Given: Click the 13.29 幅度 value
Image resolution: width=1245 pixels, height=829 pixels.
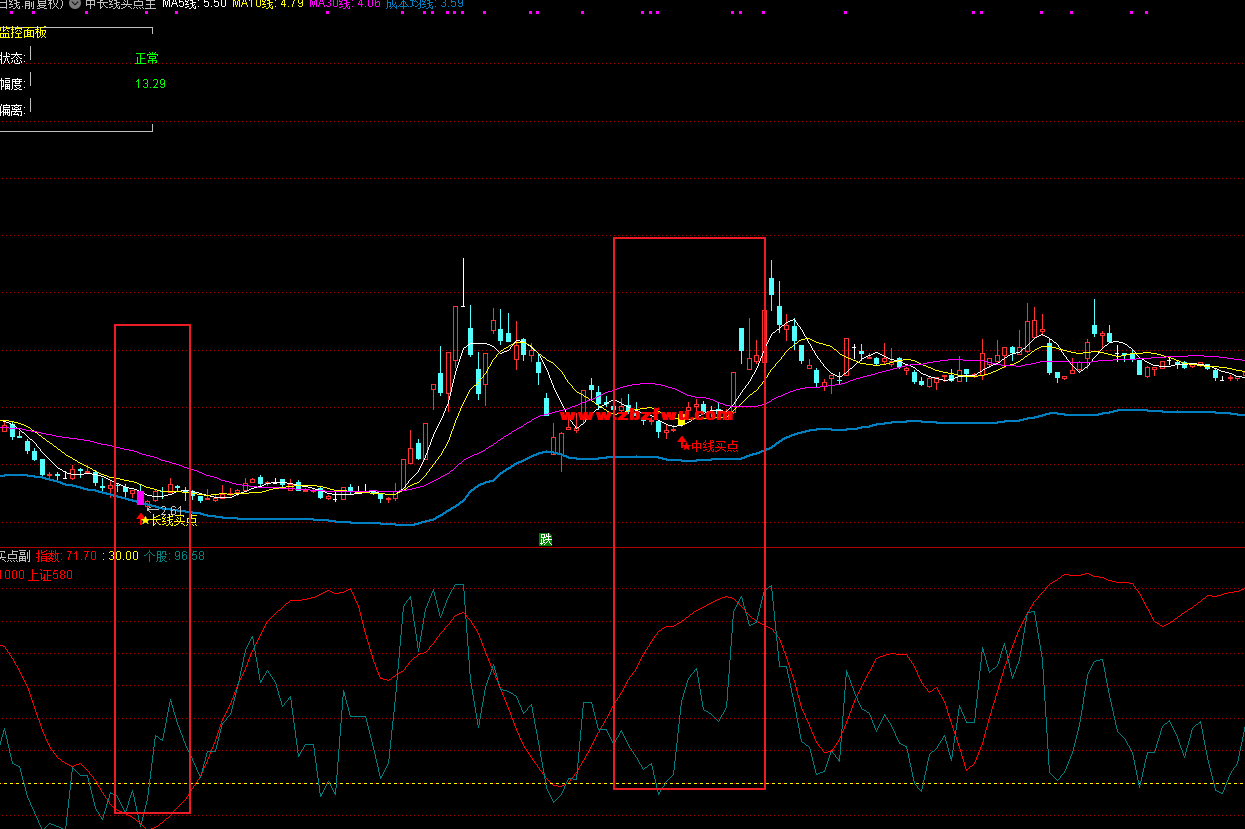Looking at the screenshot, I should (150, 84).
